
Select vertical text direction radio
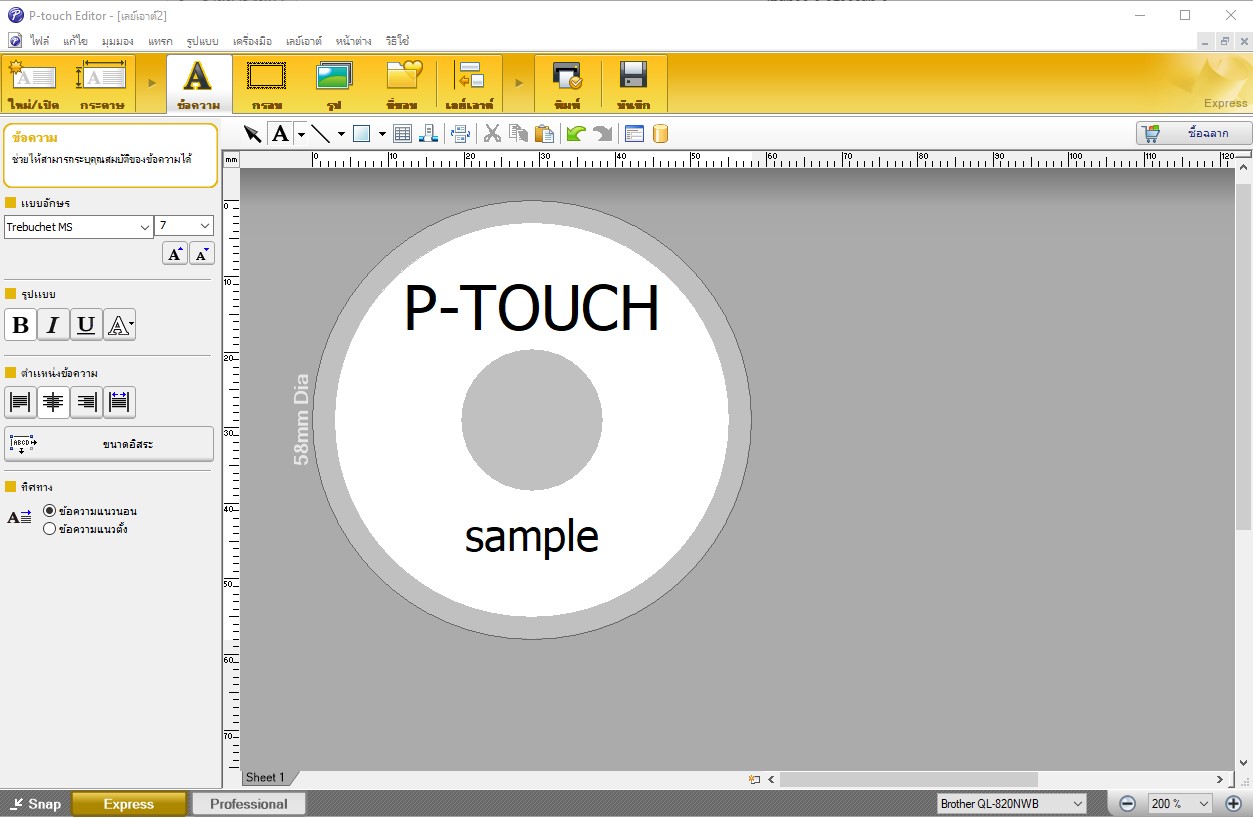50,529
